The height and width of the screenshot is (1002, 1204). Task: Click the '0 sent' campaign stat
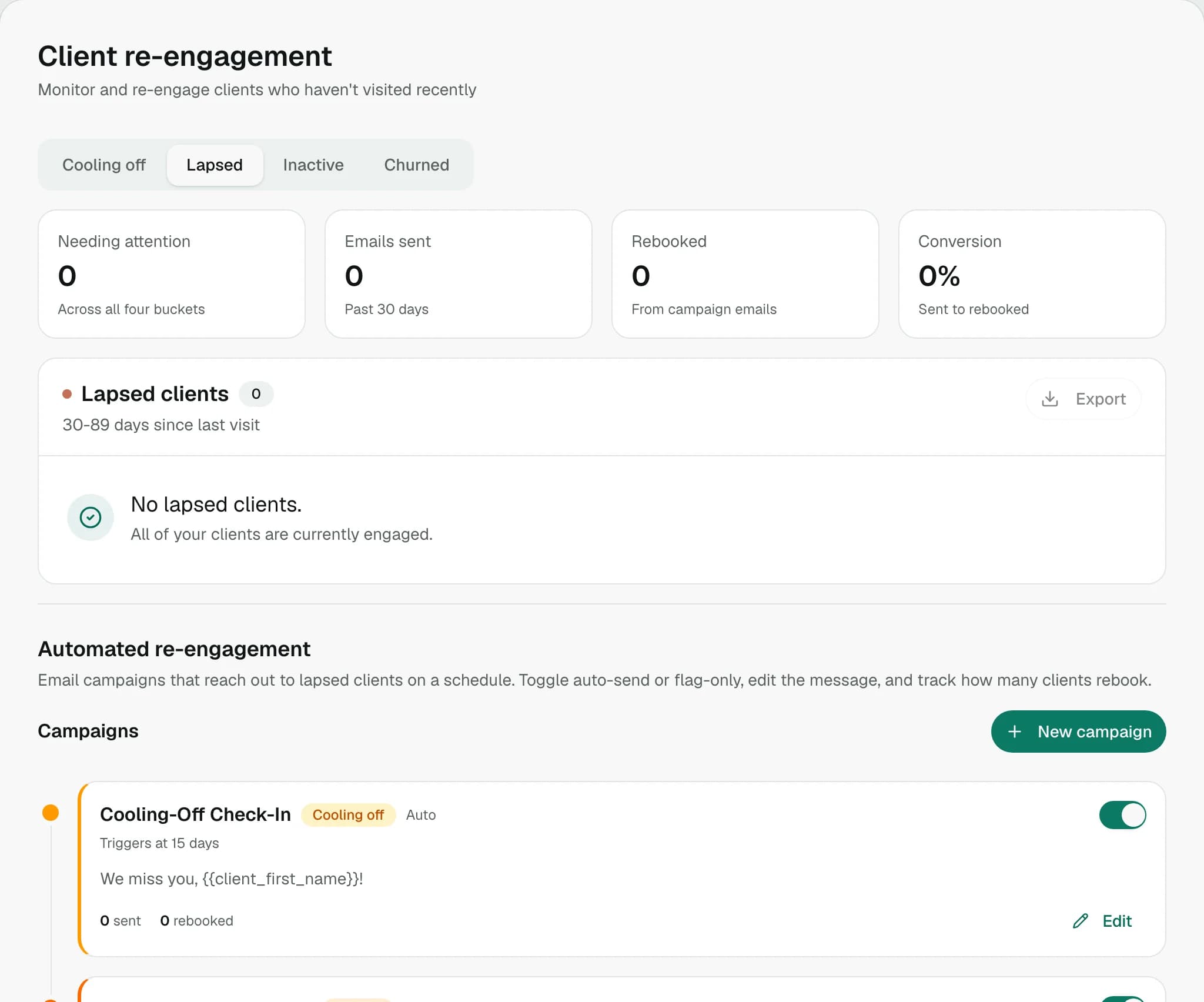point(121,921)
